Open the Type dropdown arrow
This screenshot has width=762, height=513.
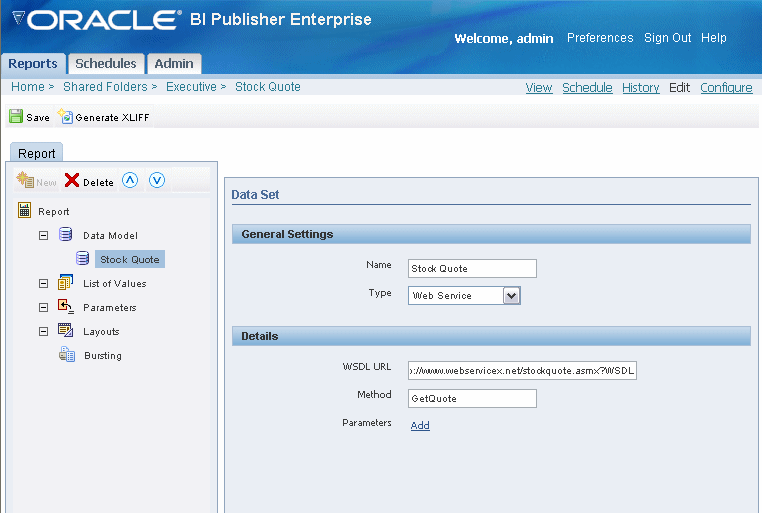tap(511, 295)
